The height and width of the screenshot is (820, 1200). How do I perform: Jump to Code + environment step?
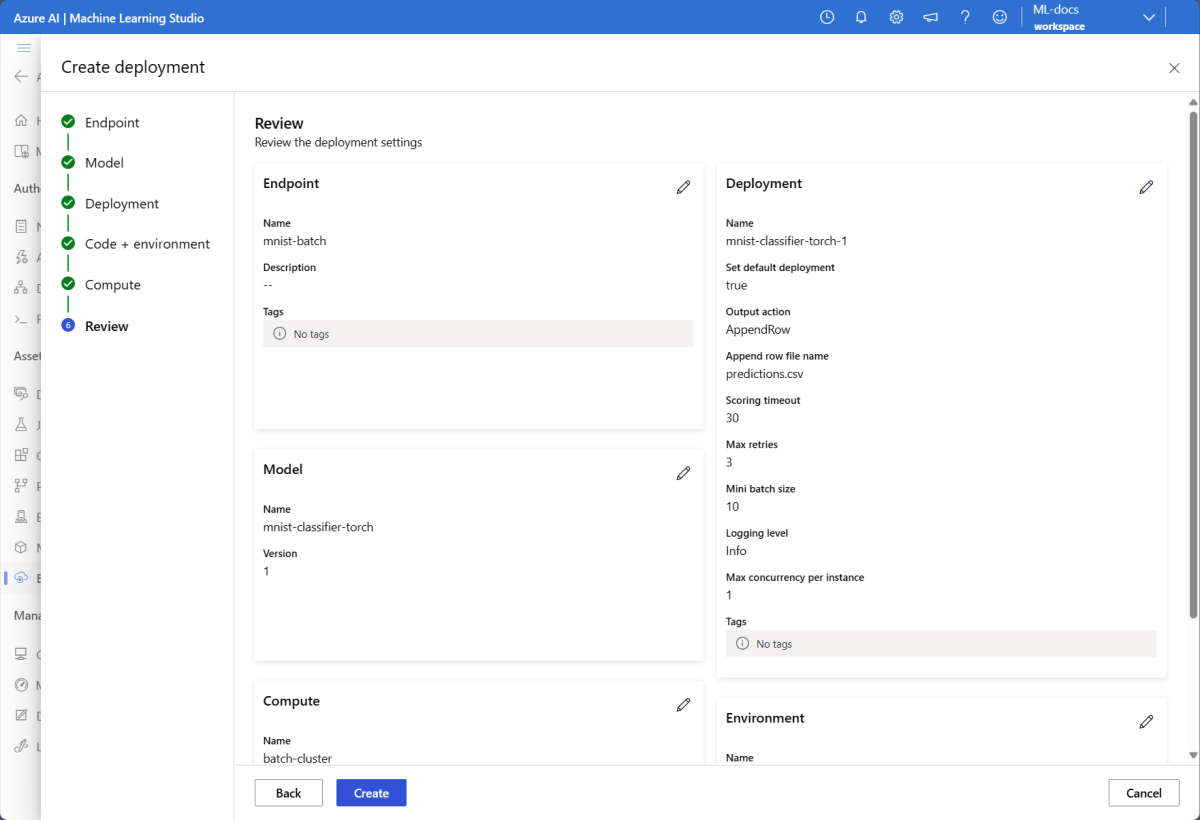[x=147, y=244]
